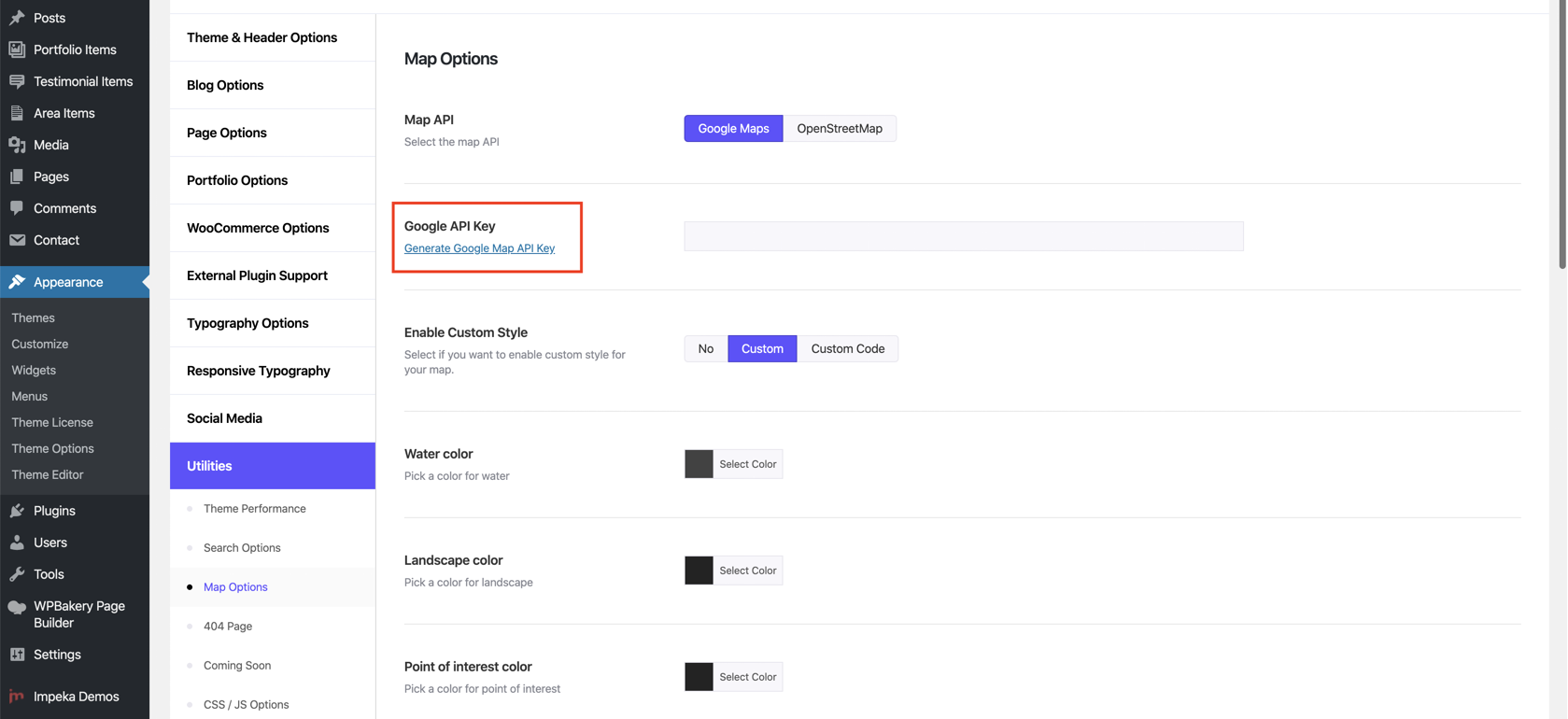
Task: Click the Tools wrench icon
Action: [x=17, y=574]
